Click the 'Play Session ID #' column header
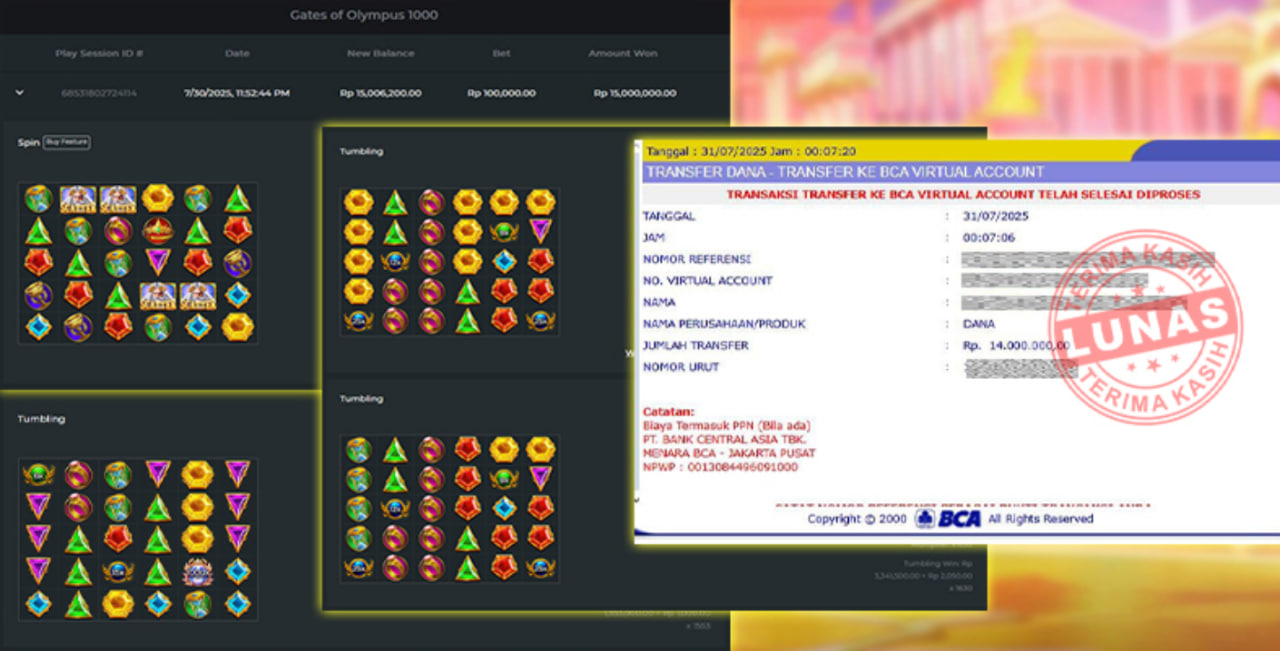 point(99,53)
